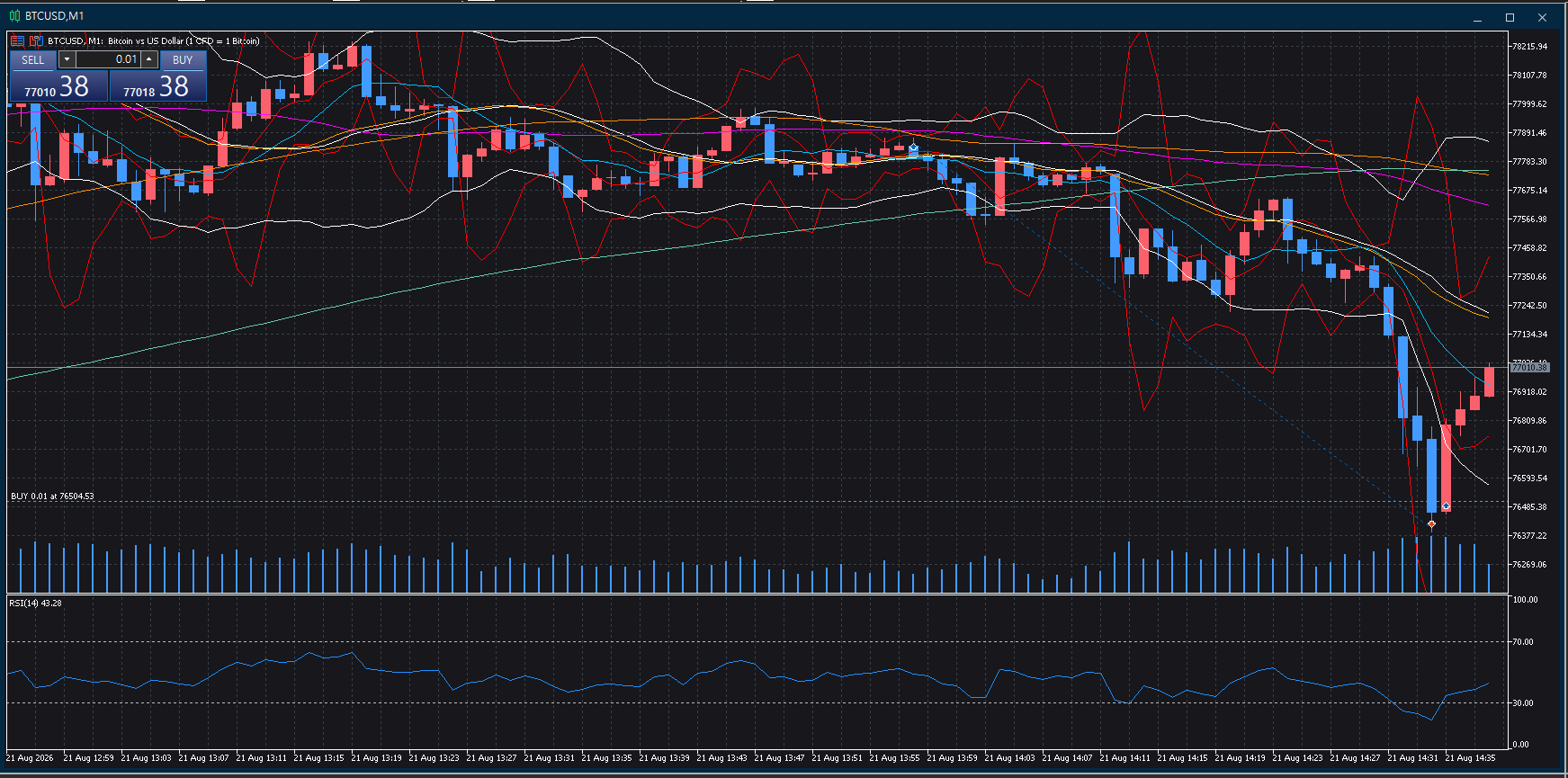Click the current price tag 77010.38 on price scale
Image resolution: width=1568 pixels, height=778 pixels.
pos(1529,367)
